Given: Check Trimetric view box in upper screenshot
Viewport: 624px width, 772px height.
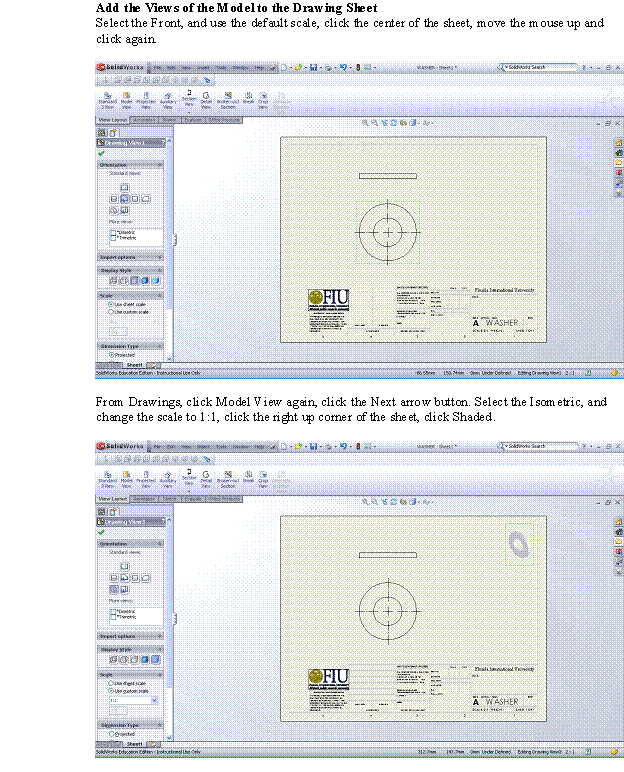Looking at the screenshot, I should coord(113,238).
